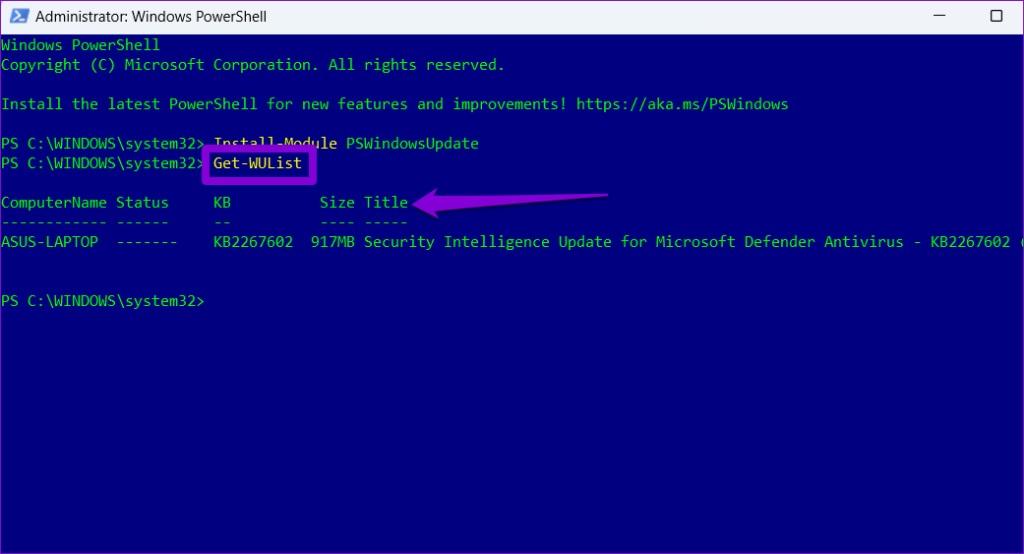Click the Administrator: Windows PowerShell title text
This screenshot has width=1024, height=554.
pyautogui.click(x=151, y=16)
